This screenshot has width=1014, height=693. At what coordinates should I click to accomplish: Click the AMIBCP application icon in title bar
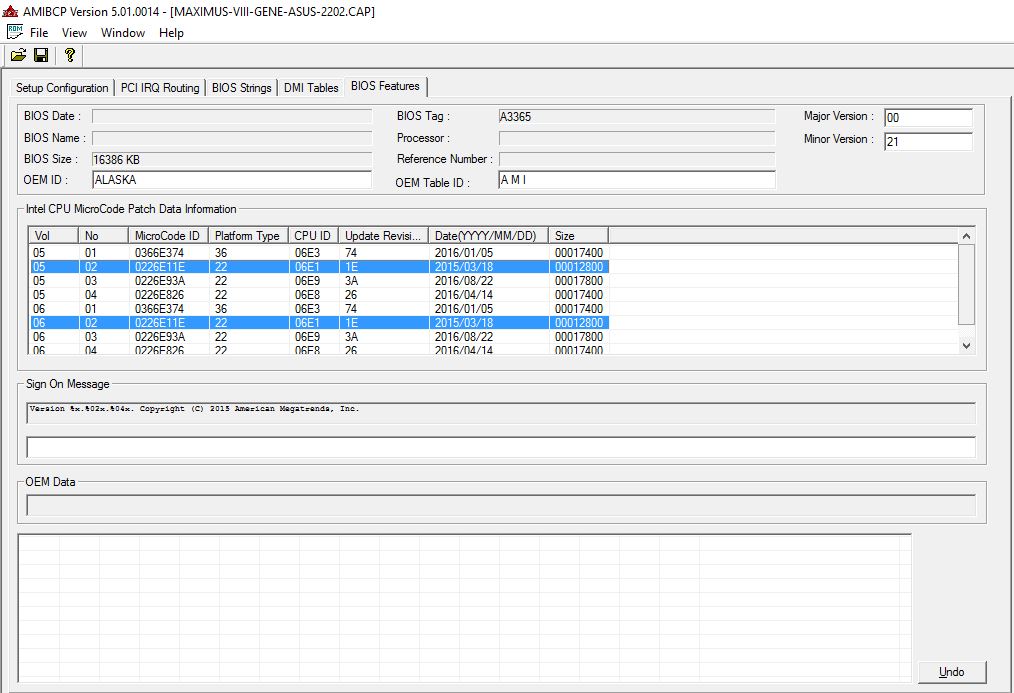pos(10,11)
